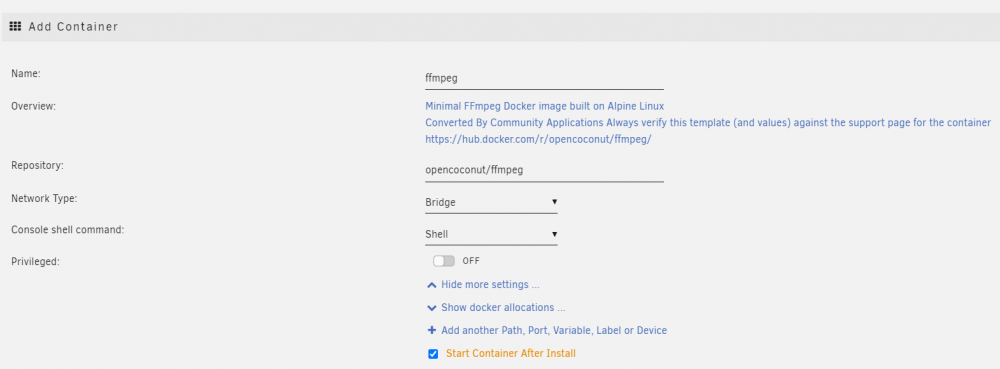Click the down chevron icon for Show docker allocations
1000x369 pixels.
click(432, 308)
